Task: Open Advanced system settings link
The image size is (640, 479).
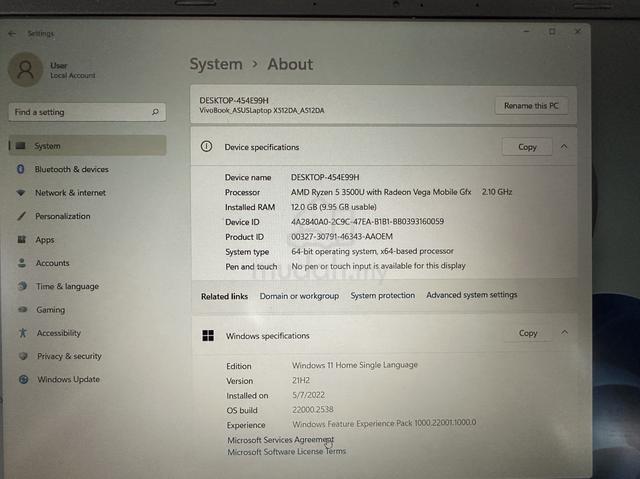Action: [471, 295]
